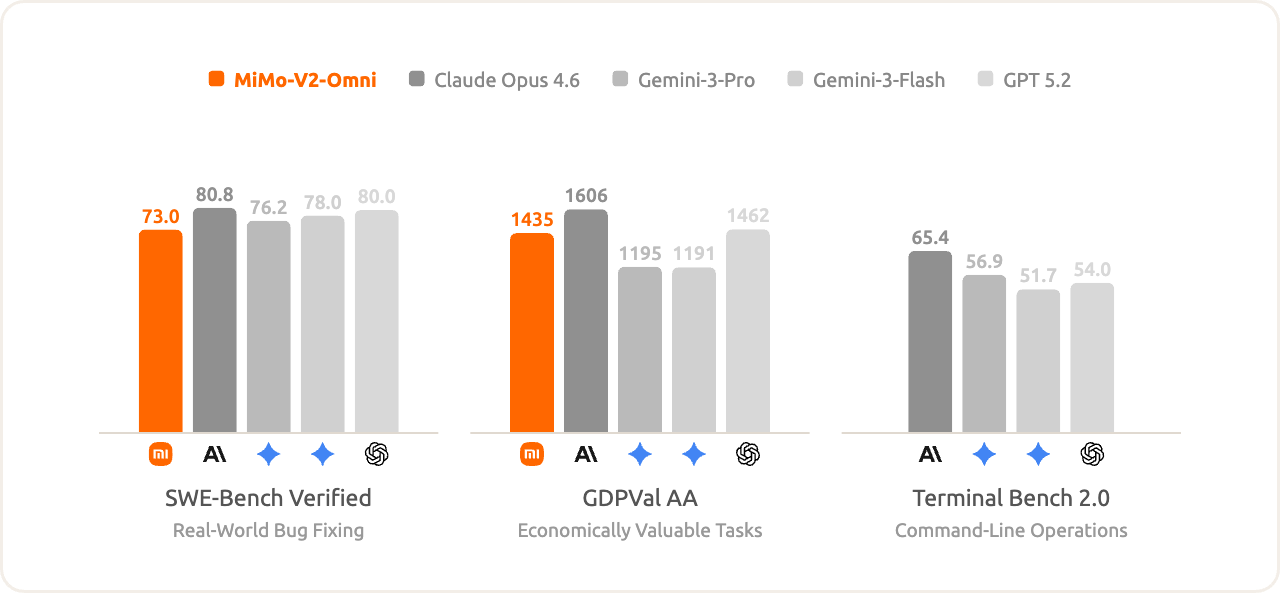Open the GDPVal AA chart title
Image resolution: width=1280 pixels, height=594 pixels.
(x=639, y=497)
